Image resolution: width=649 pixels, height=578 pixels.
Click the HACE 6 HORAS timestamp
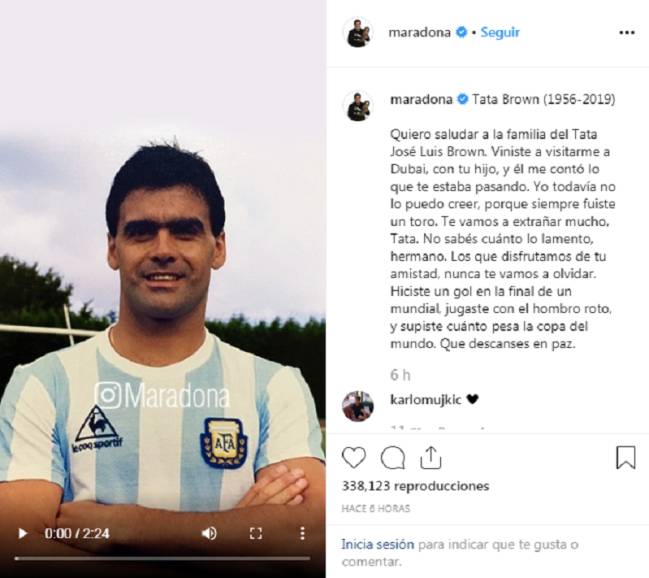click(376, 508)
